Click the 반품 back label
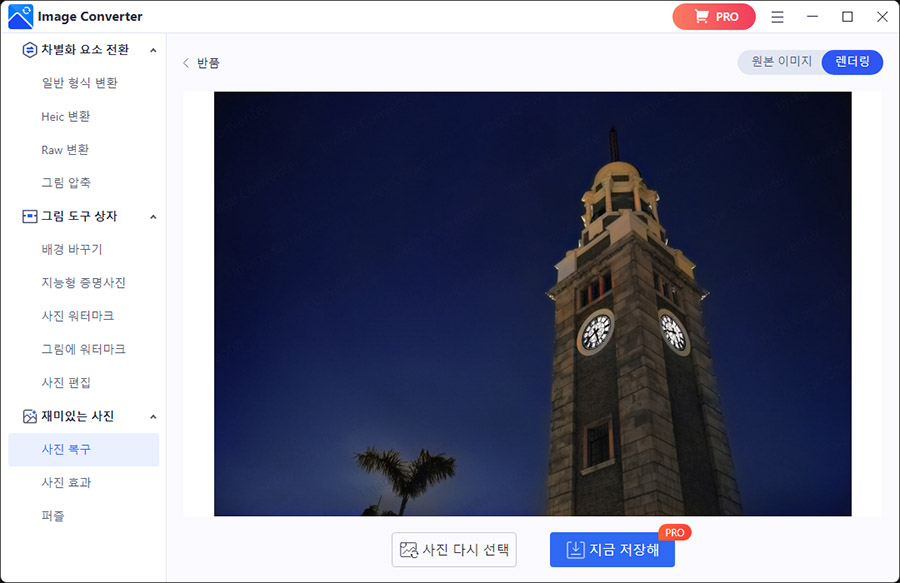Screen dimensions: 900x583 pyautogui.click(x=208, y=63)
